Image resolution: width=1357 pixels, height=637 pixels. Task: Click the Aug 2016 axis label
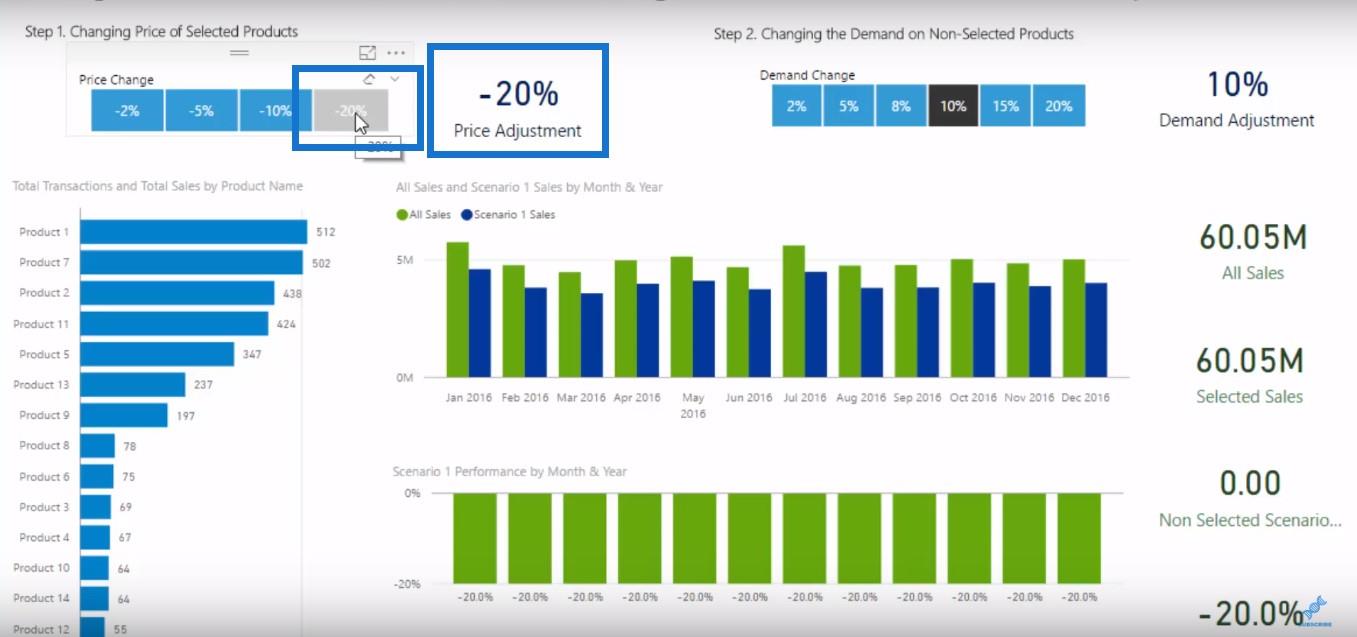[860, 397]
